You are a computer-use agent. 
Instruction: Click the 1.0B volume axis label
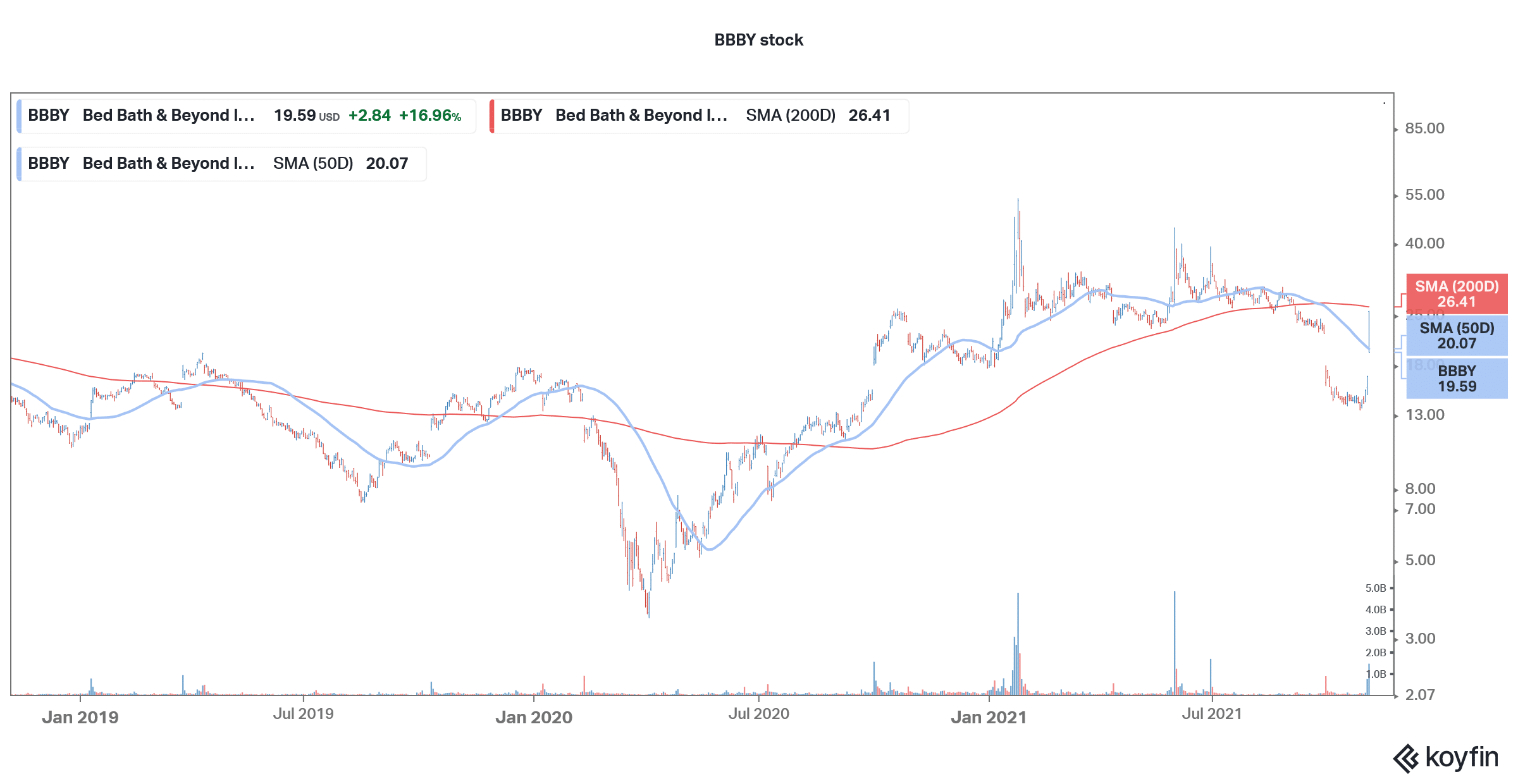[1376, 674]
